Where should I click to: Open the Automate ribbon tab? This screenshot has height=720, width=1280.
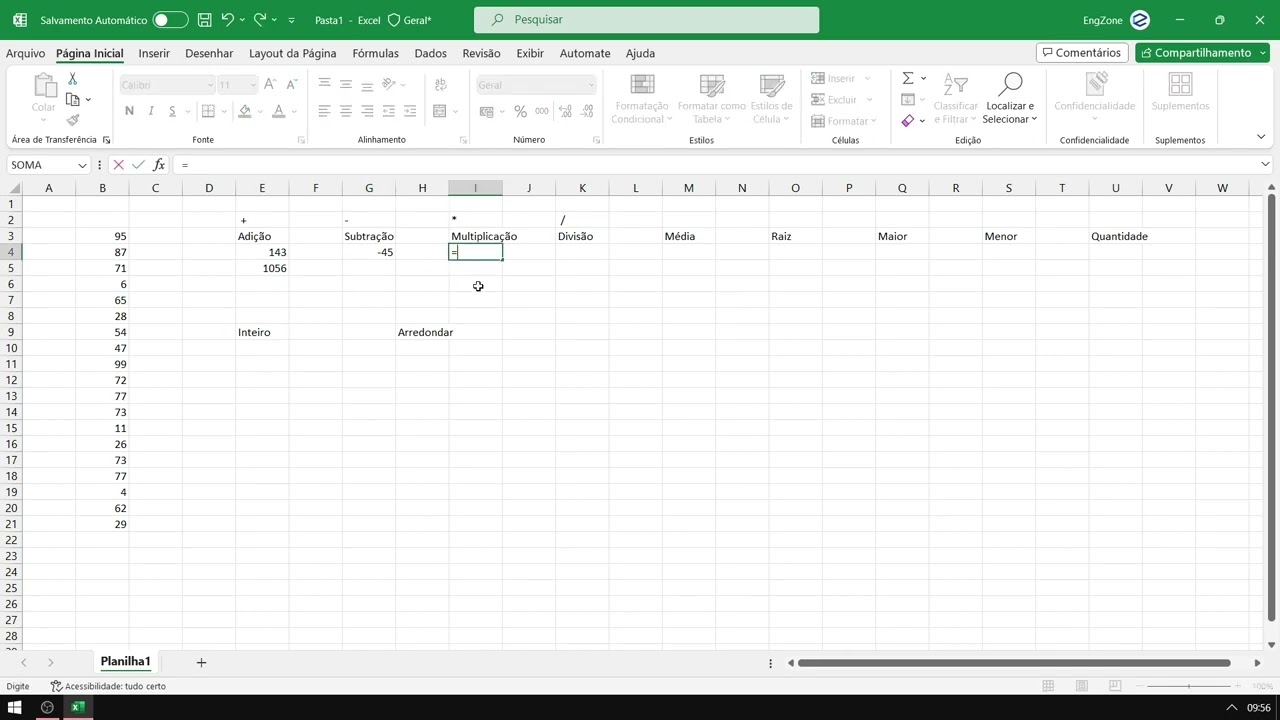pyautogui.click(x=585, y=53)
